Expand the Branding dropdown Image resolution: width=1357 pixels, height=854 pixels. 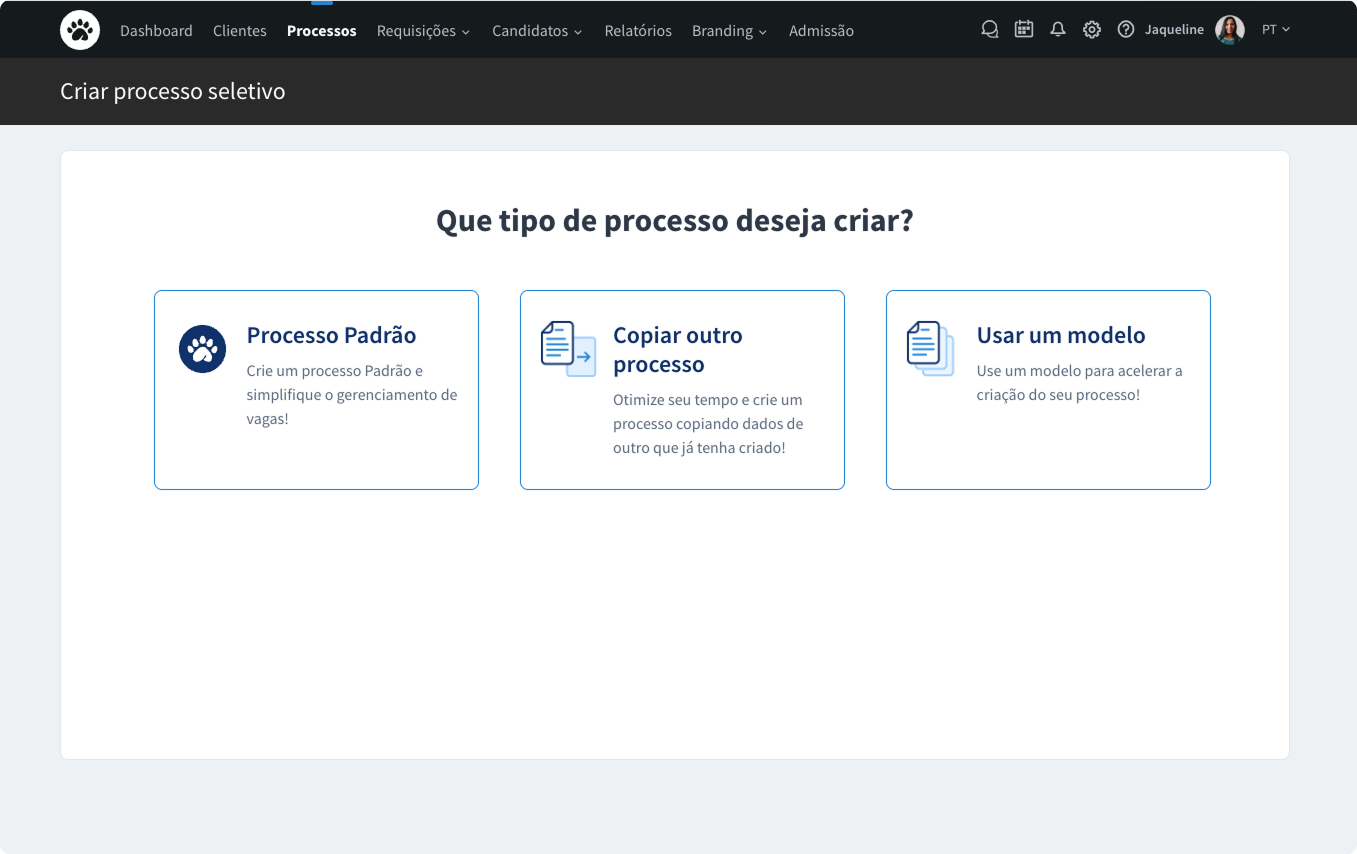pos(729,31)
